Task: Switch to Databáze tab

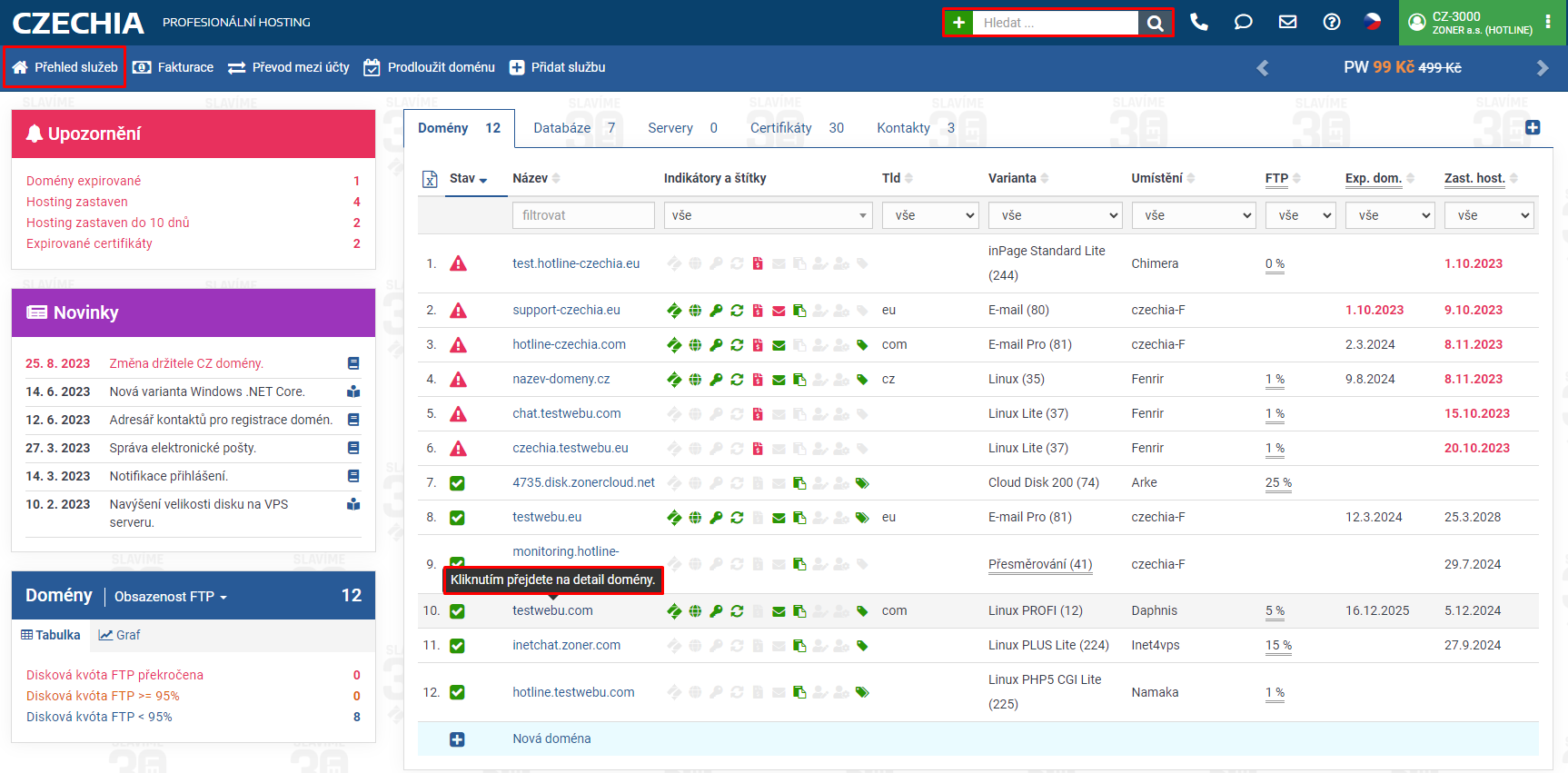Action: tap(574, 128)
